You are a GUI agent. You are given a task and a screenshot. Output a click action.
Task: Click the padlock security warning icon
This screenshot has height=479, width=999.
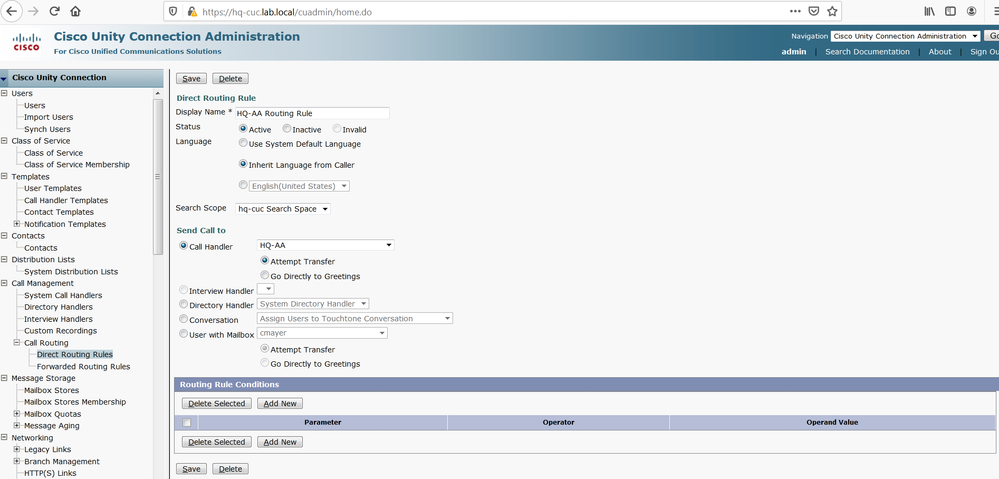(191, 11)
